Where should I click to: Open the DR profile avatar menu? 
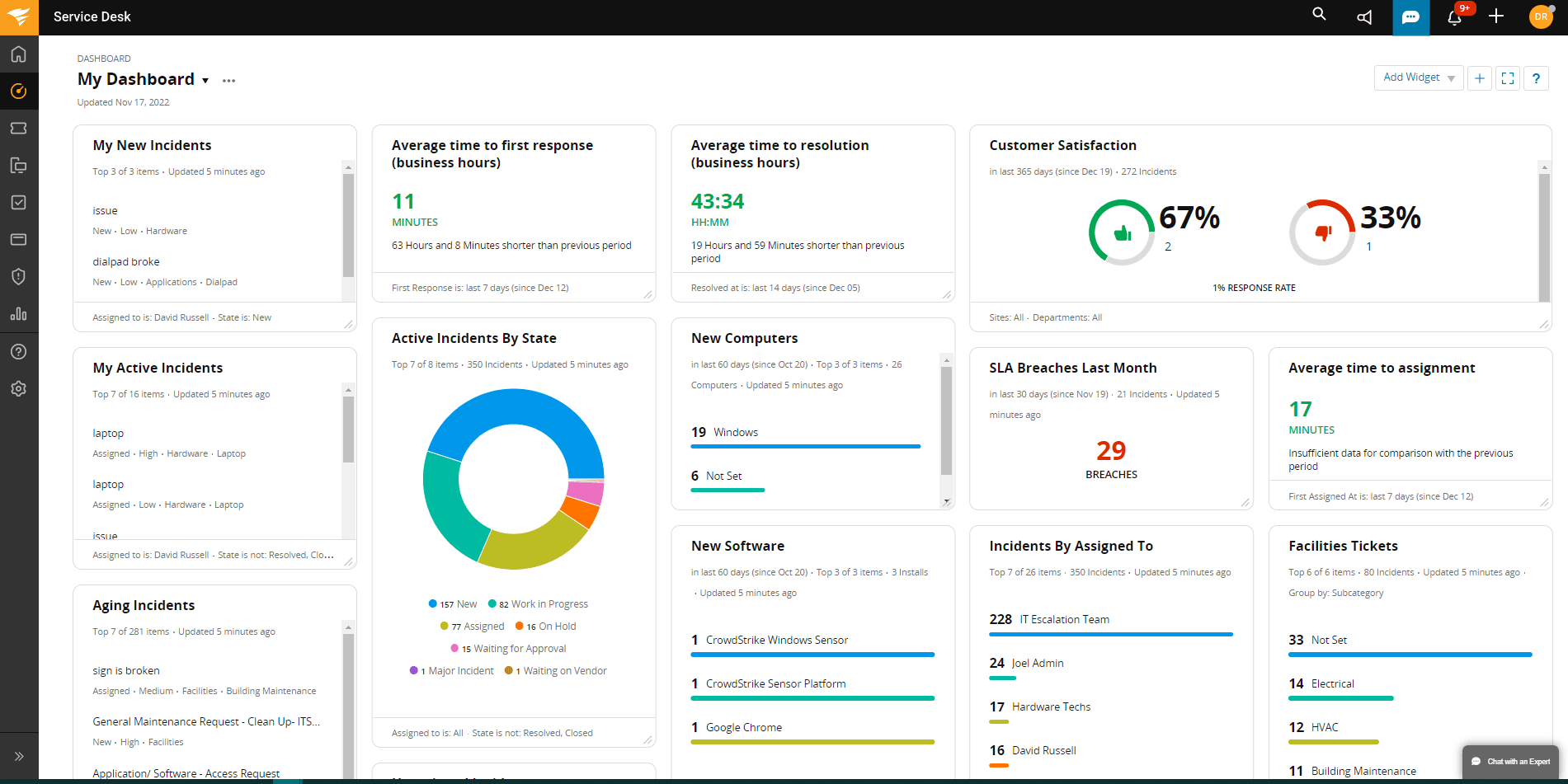pyautogui.click(x=1541, y=16)
